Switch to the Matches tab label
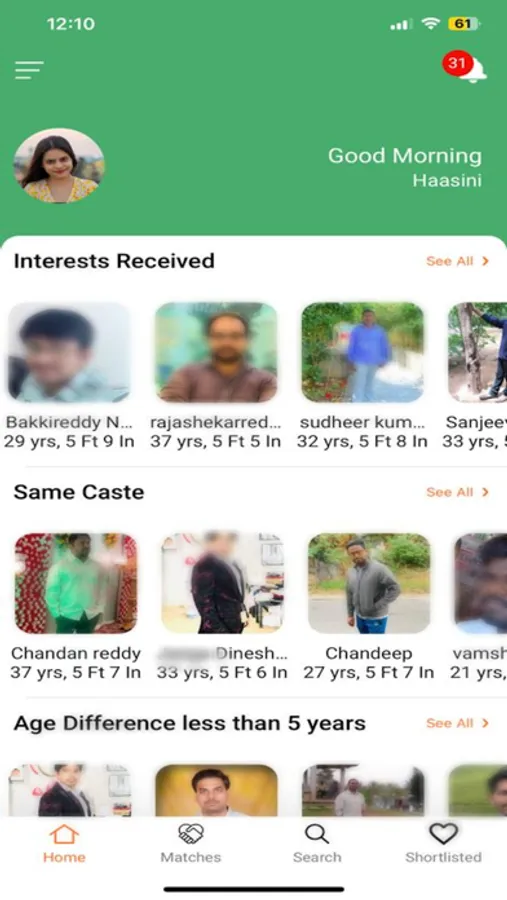This screenshot has height=900, width=507. tap(191, 857)
